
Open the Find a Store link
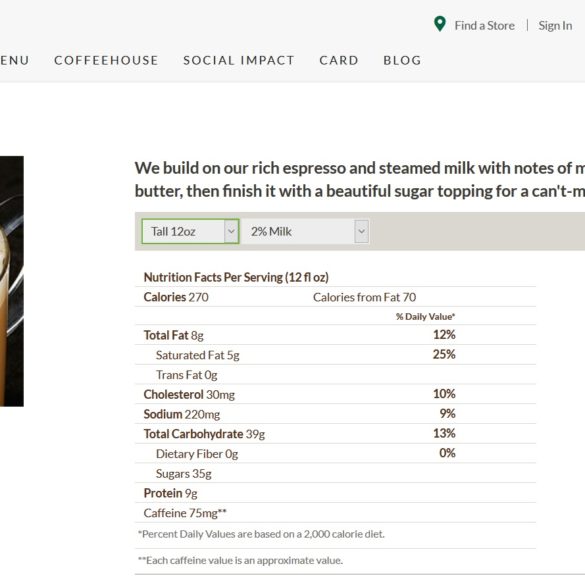click(484, 26)
